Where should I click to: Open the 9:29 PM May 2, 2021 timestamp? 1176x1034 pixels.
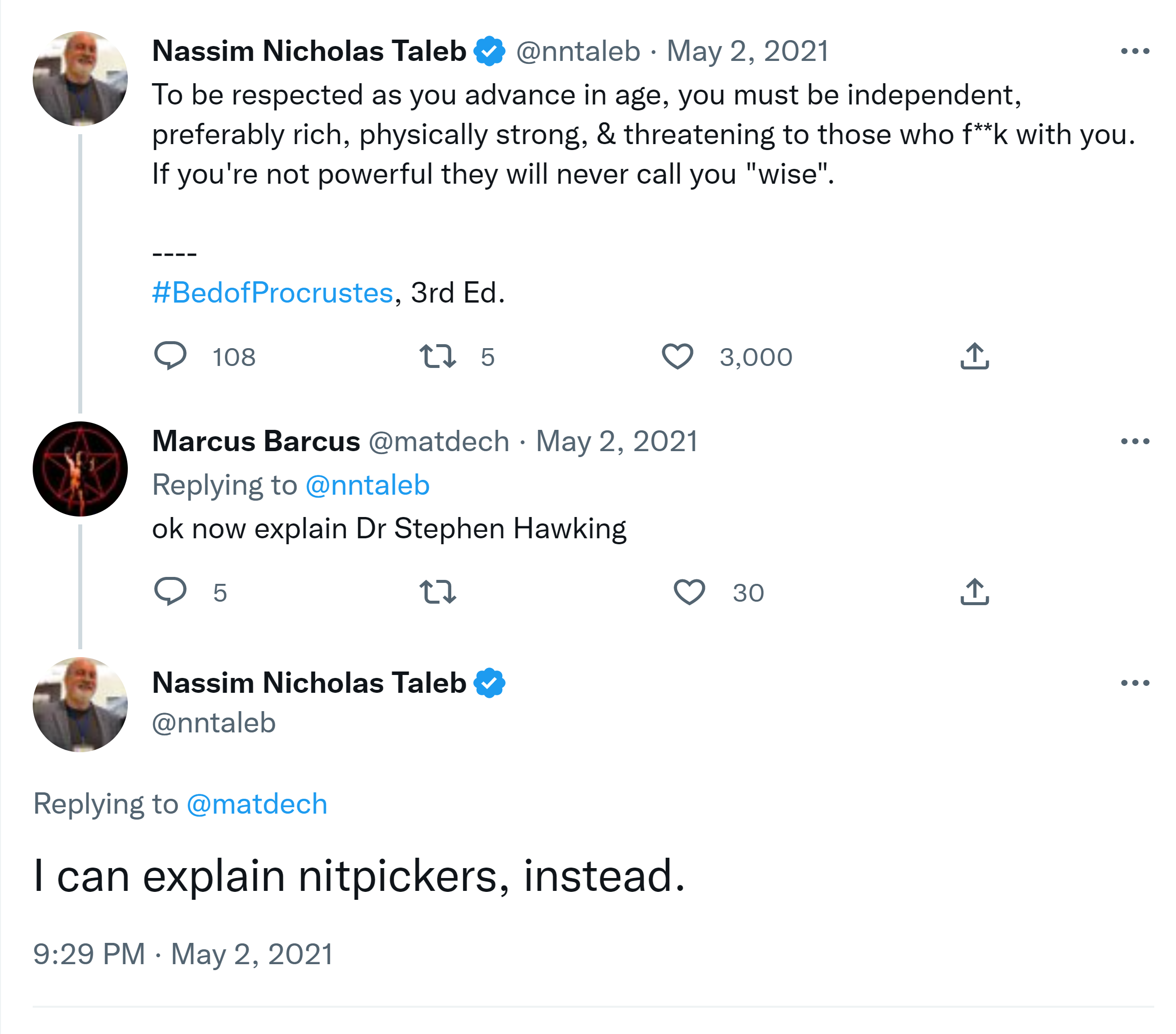pos(183,954)
